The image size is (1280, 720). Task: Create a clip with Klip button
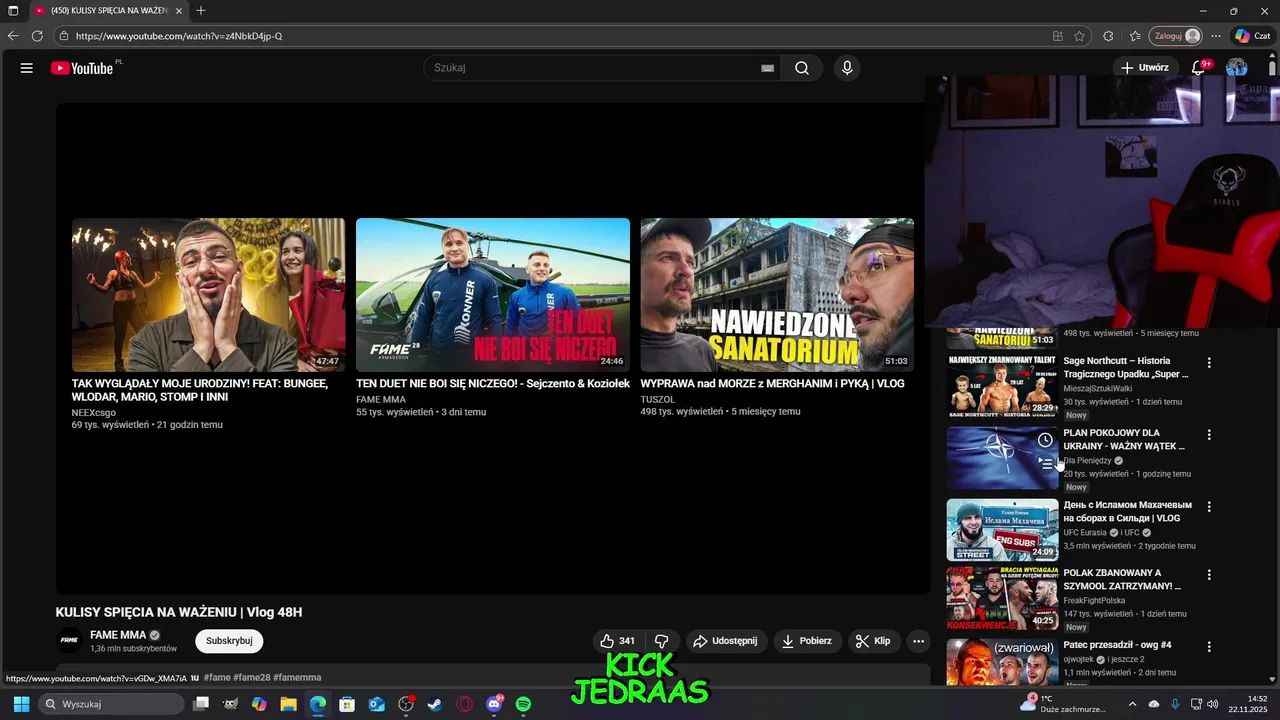click(873, 641)
